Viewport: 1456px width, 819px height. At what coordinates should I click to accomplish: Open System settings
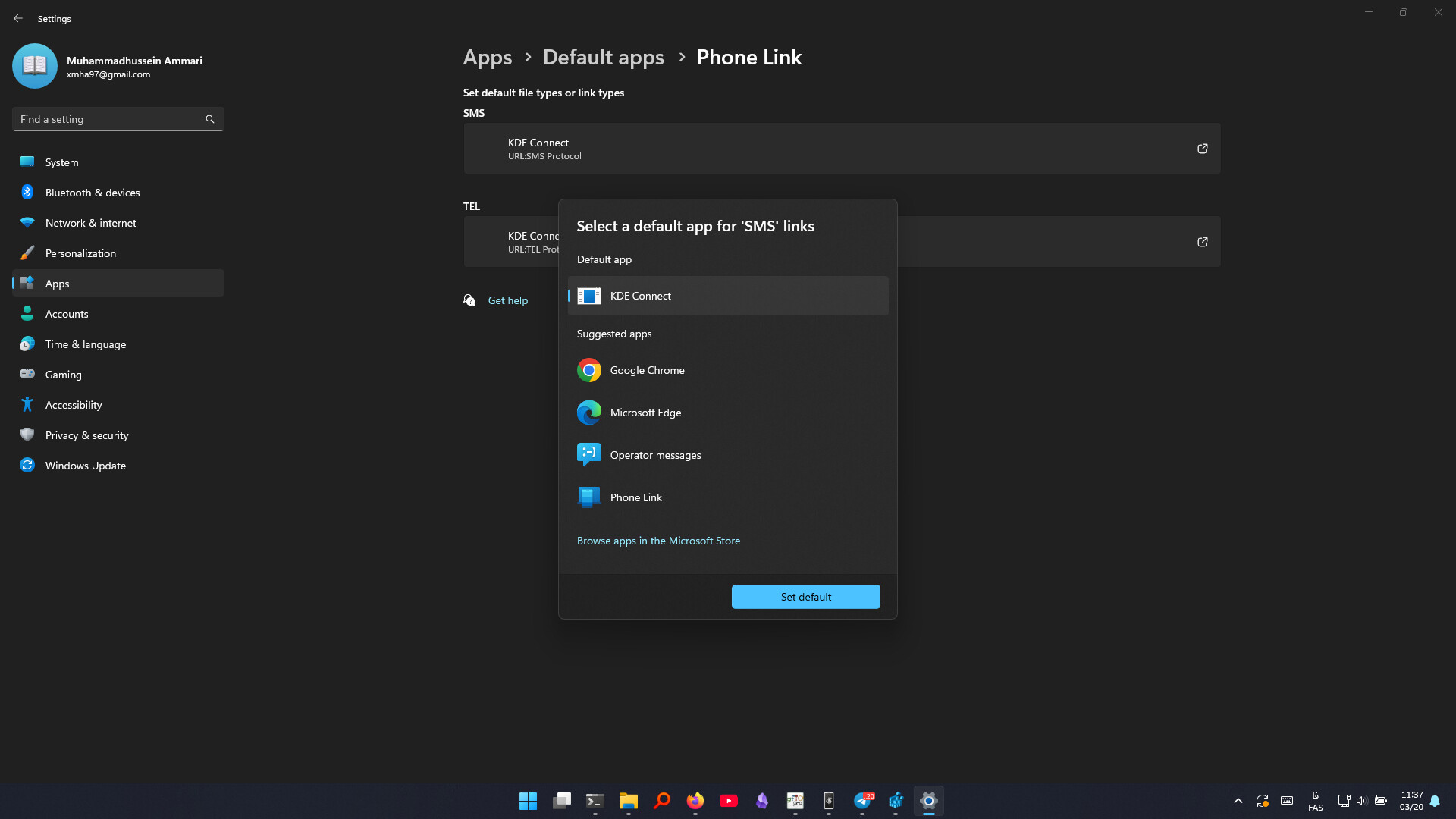pyautogui.click(x=118, y=162)
